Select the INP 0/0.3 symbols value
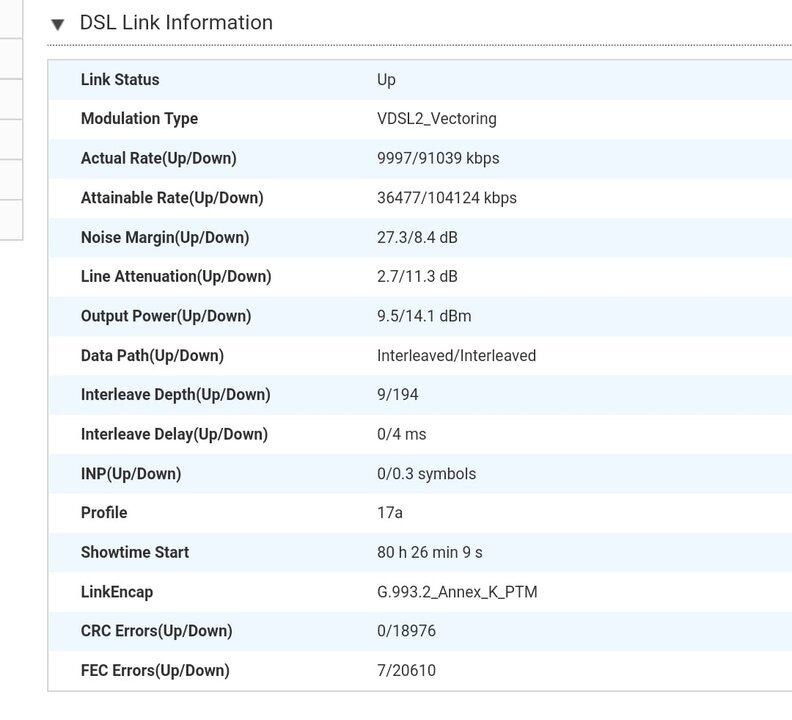 (x=426, y=473)
